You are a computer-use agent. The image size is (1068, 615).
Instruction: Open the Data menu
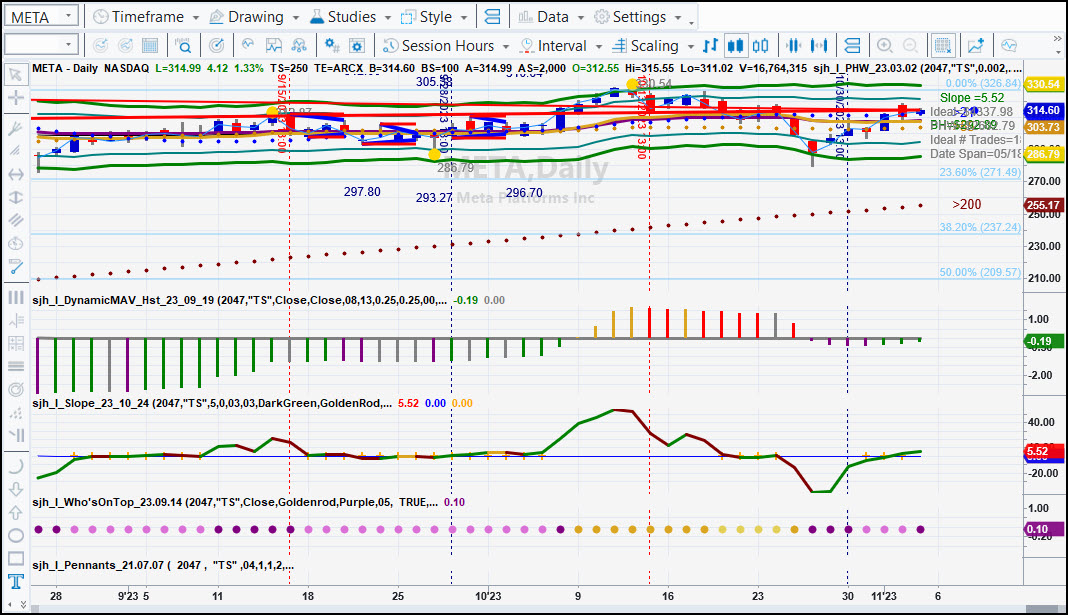(x=550, y=17)
